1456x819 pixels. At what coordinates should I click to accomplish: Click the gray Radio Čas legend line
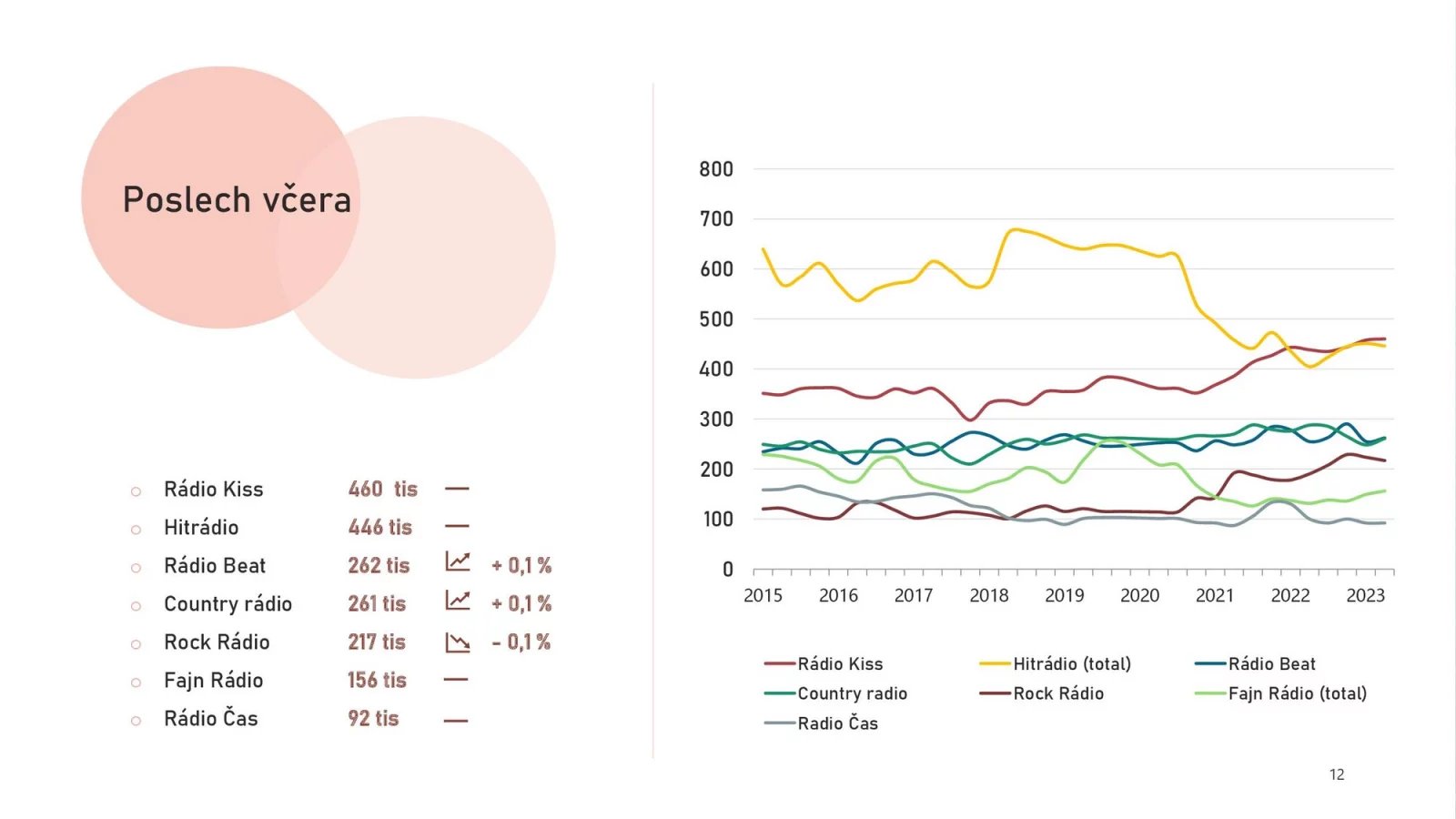[780, 723]
